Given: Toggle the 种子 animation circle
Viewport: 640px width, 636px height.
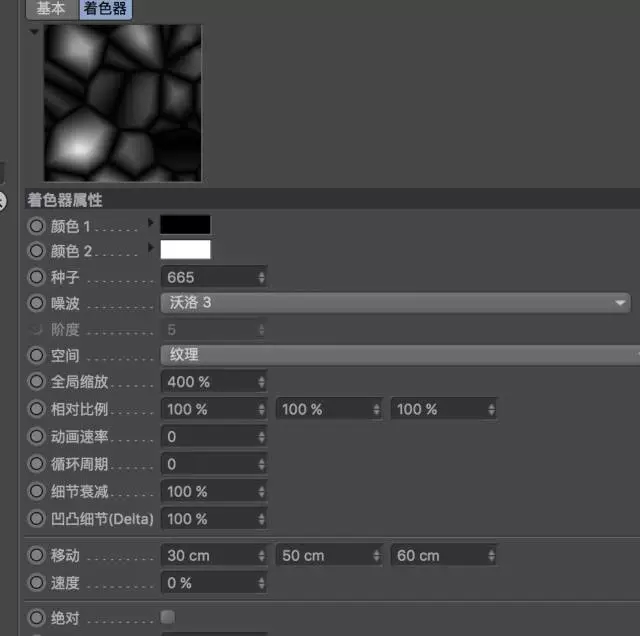Looking at the screenshot, I should [36, 277].
